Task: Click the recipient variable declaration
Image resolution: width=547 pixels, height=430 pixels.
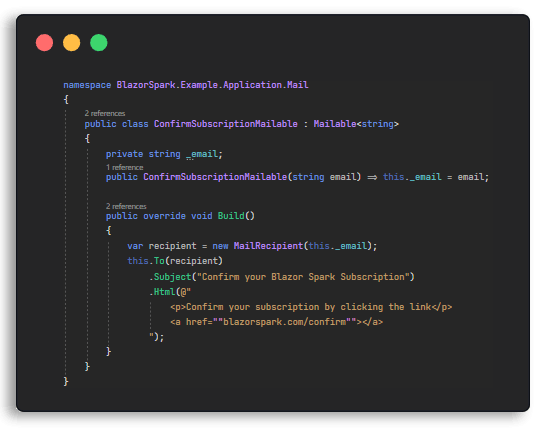Action: coord(172,246)
